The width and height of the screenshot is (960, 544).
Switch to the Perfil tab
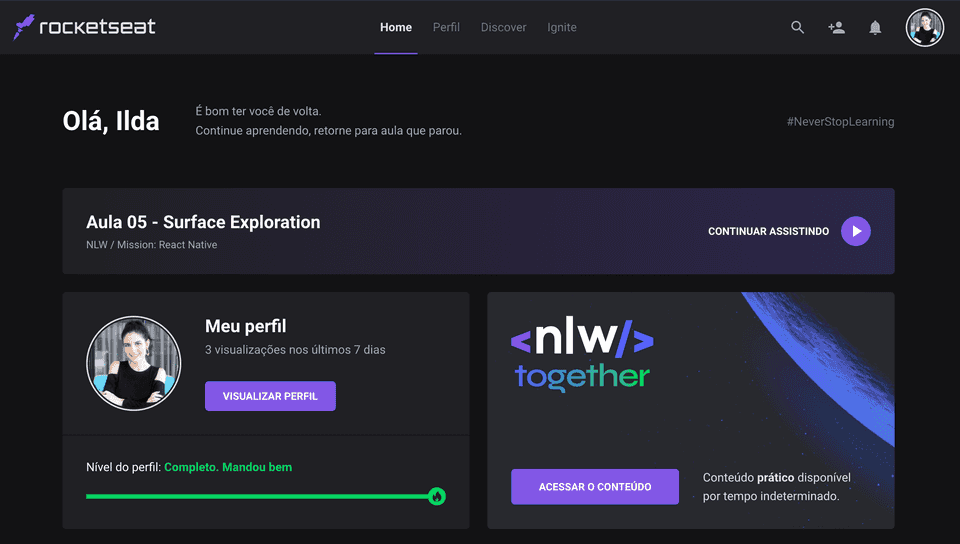(446, 28)
